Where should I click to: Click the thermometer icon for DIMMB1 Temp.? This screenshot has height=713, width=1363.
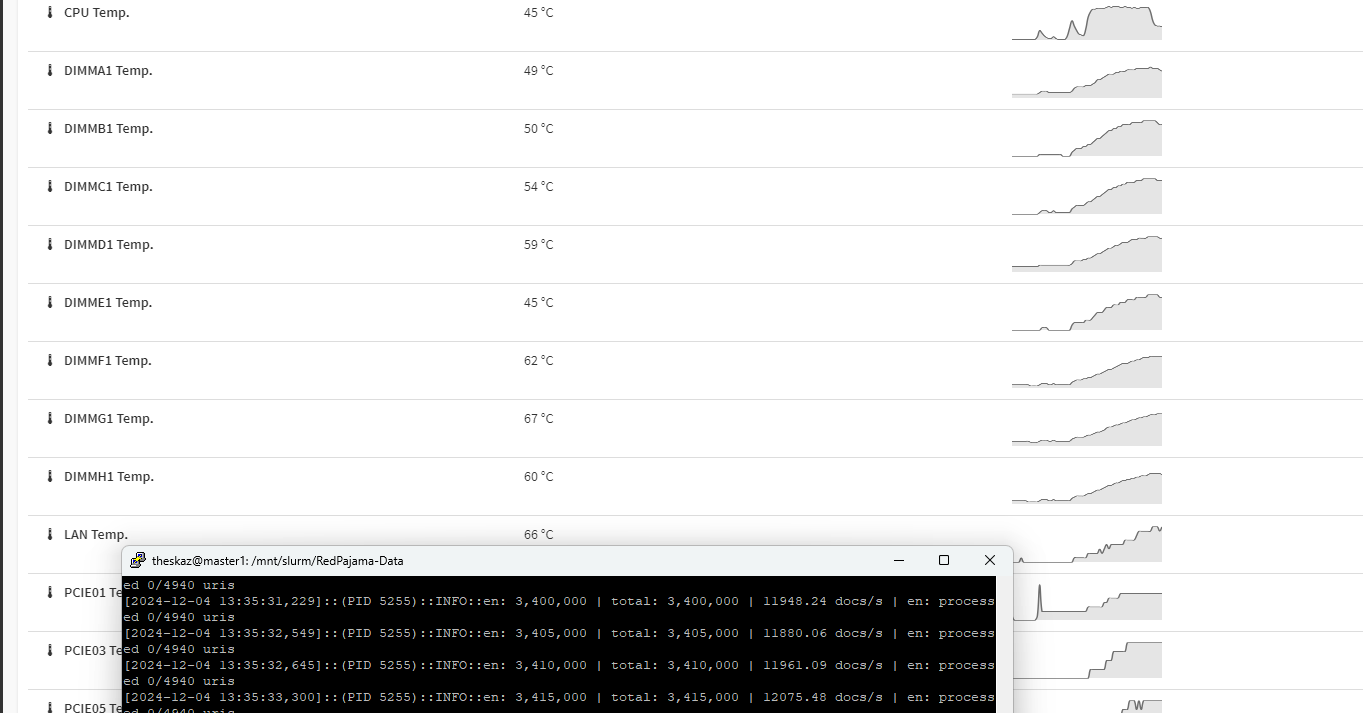(x=48, y=128)
